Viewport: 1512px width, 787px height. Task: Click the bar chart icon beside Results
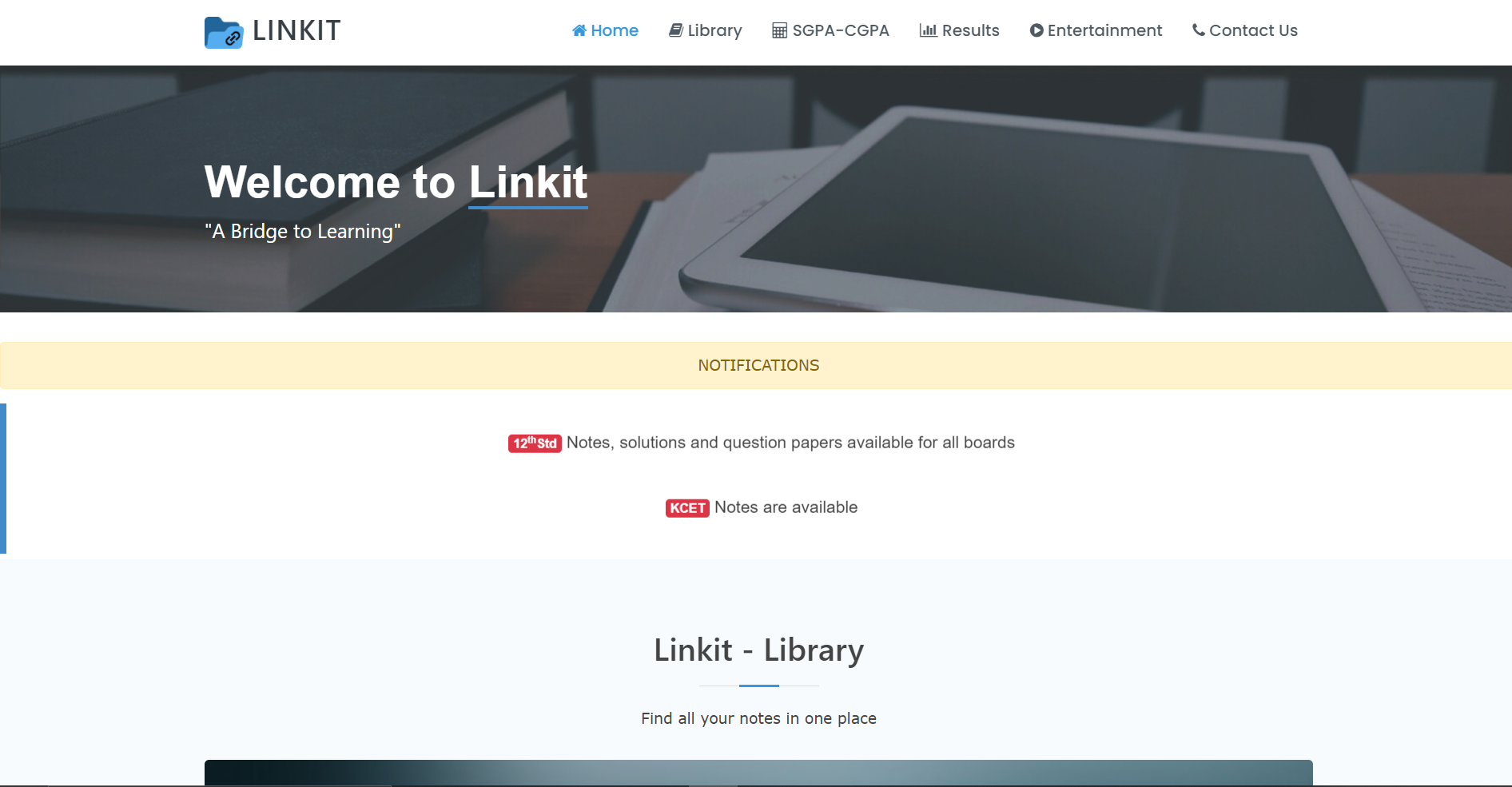[928, 30]
